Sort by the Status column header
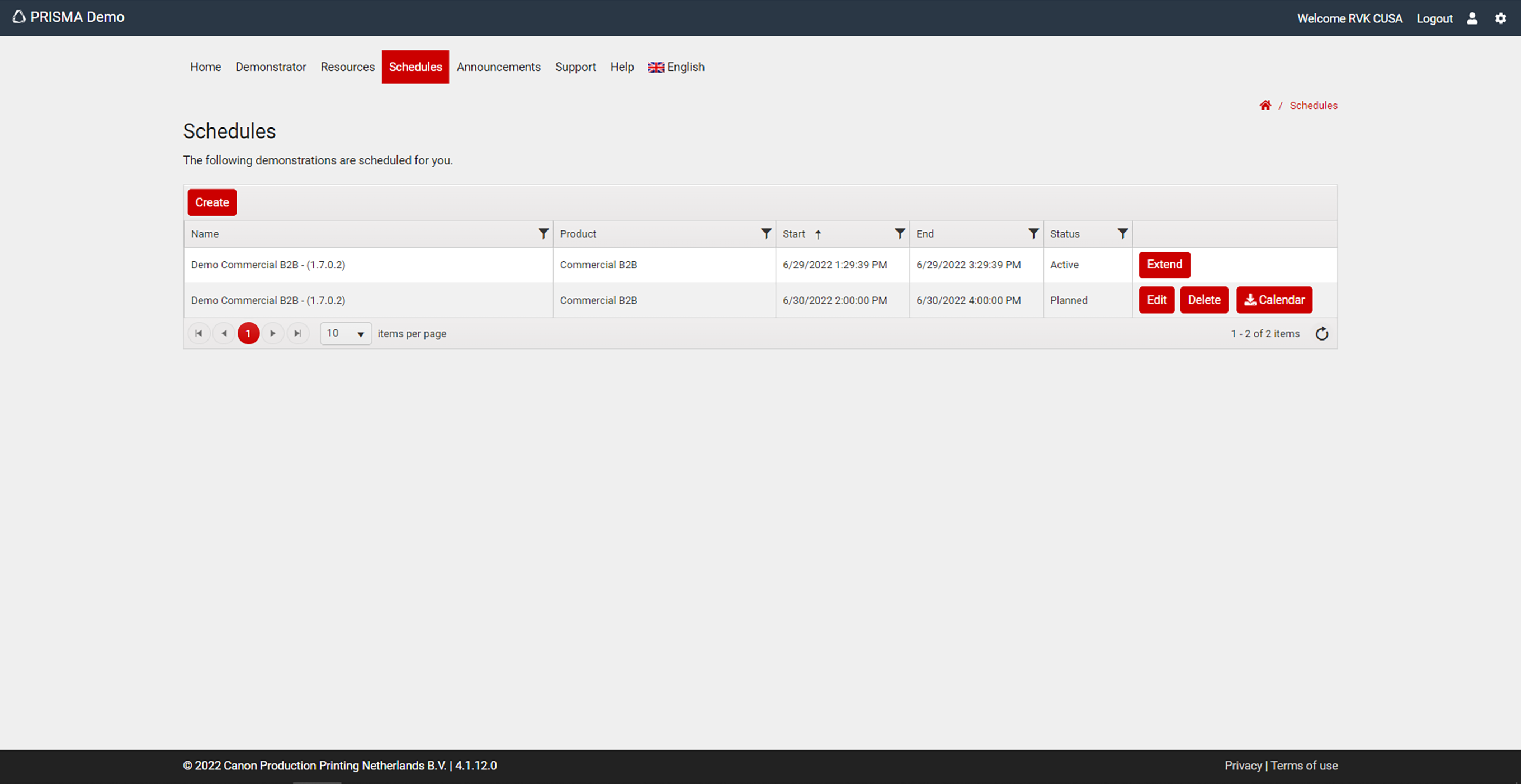This screenshot has height=784, width=1521. coord(1065,234)
